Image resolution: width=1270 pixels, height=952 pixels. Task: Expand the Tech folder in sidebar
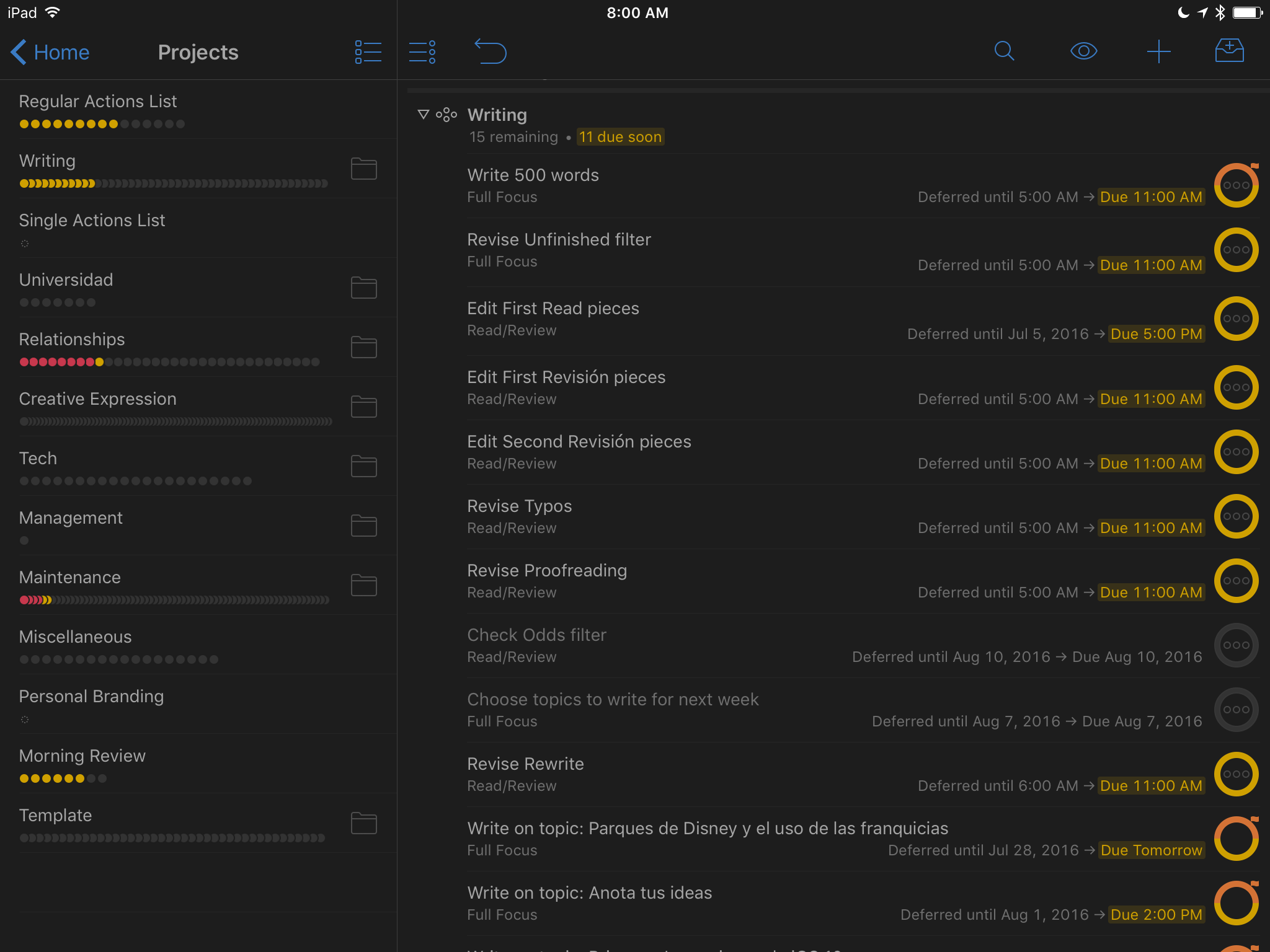click(x=363, y=466)
